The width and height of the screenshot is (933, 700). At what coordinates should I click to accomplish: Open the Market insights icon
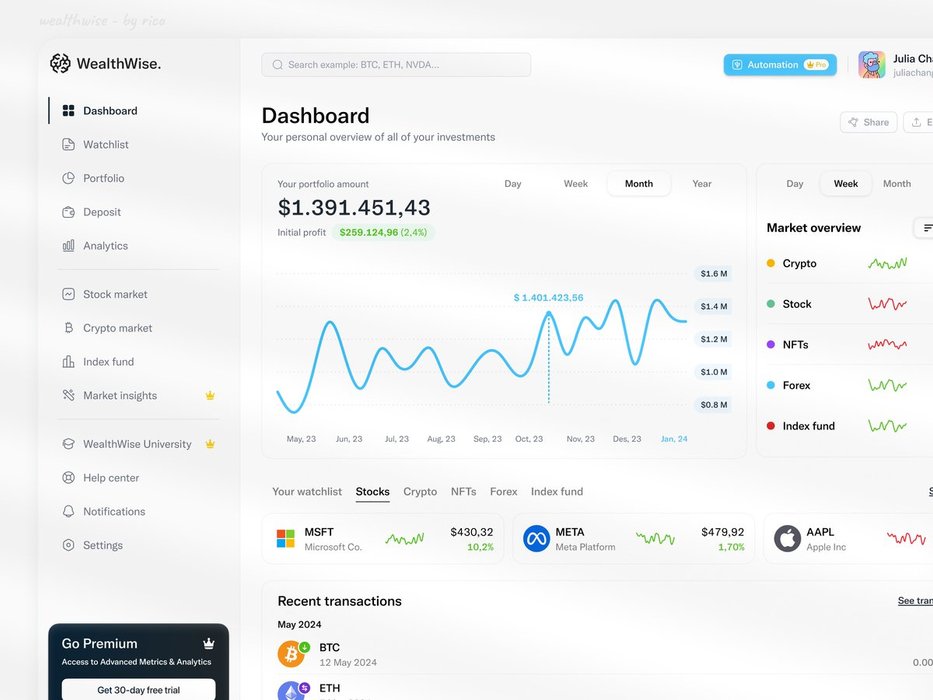pyautogui.click(x=68, y=395)
